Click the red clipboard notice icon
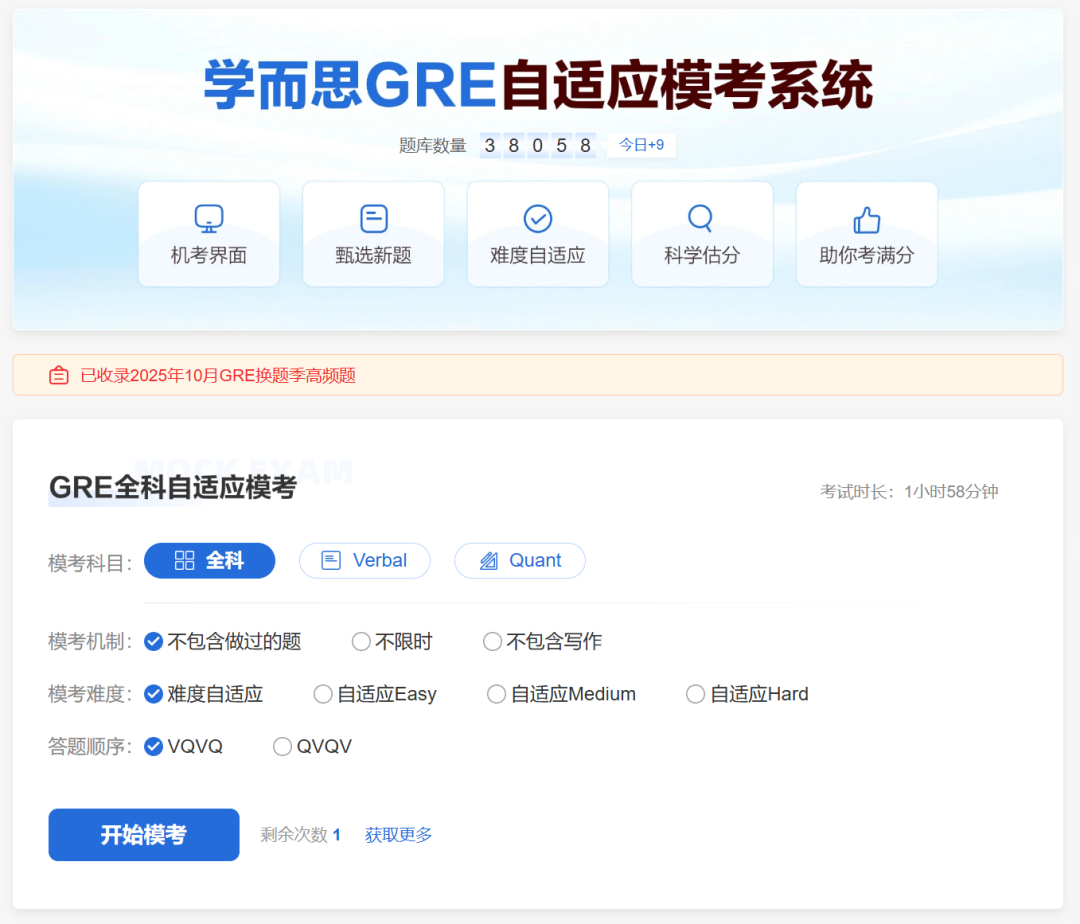Image resolution: width=1080 pixels, height=924 pixels. 59,375
